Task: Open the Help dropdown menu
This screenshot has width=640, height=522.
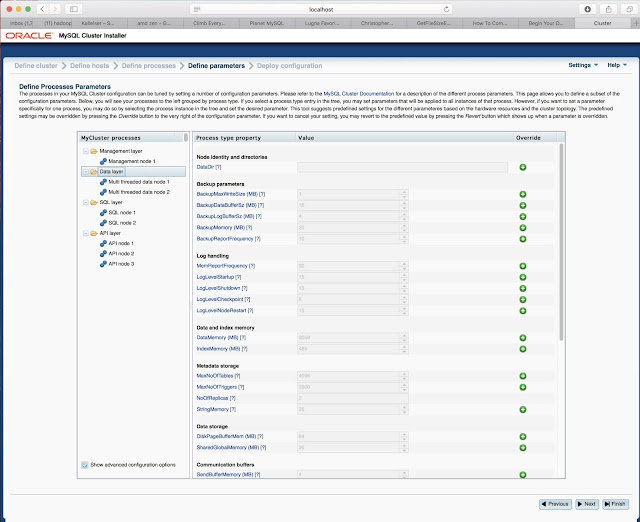Action: click(x=617, y=65)
